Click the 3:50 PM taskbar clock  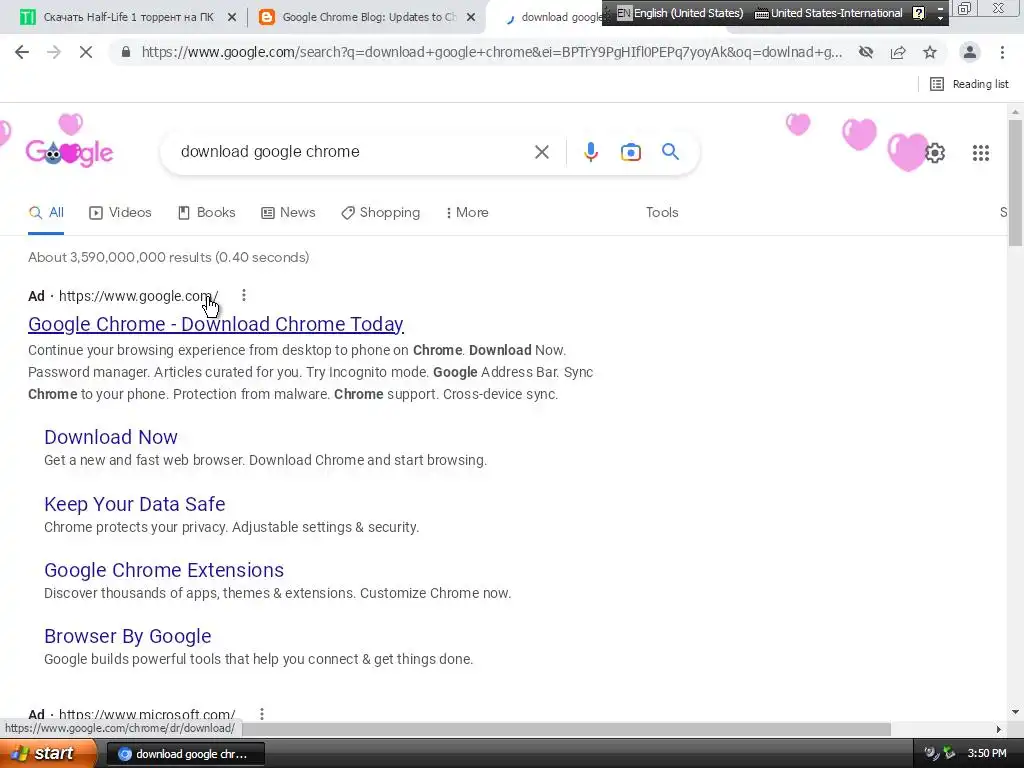pyautogui.click(x=987, y=754)
